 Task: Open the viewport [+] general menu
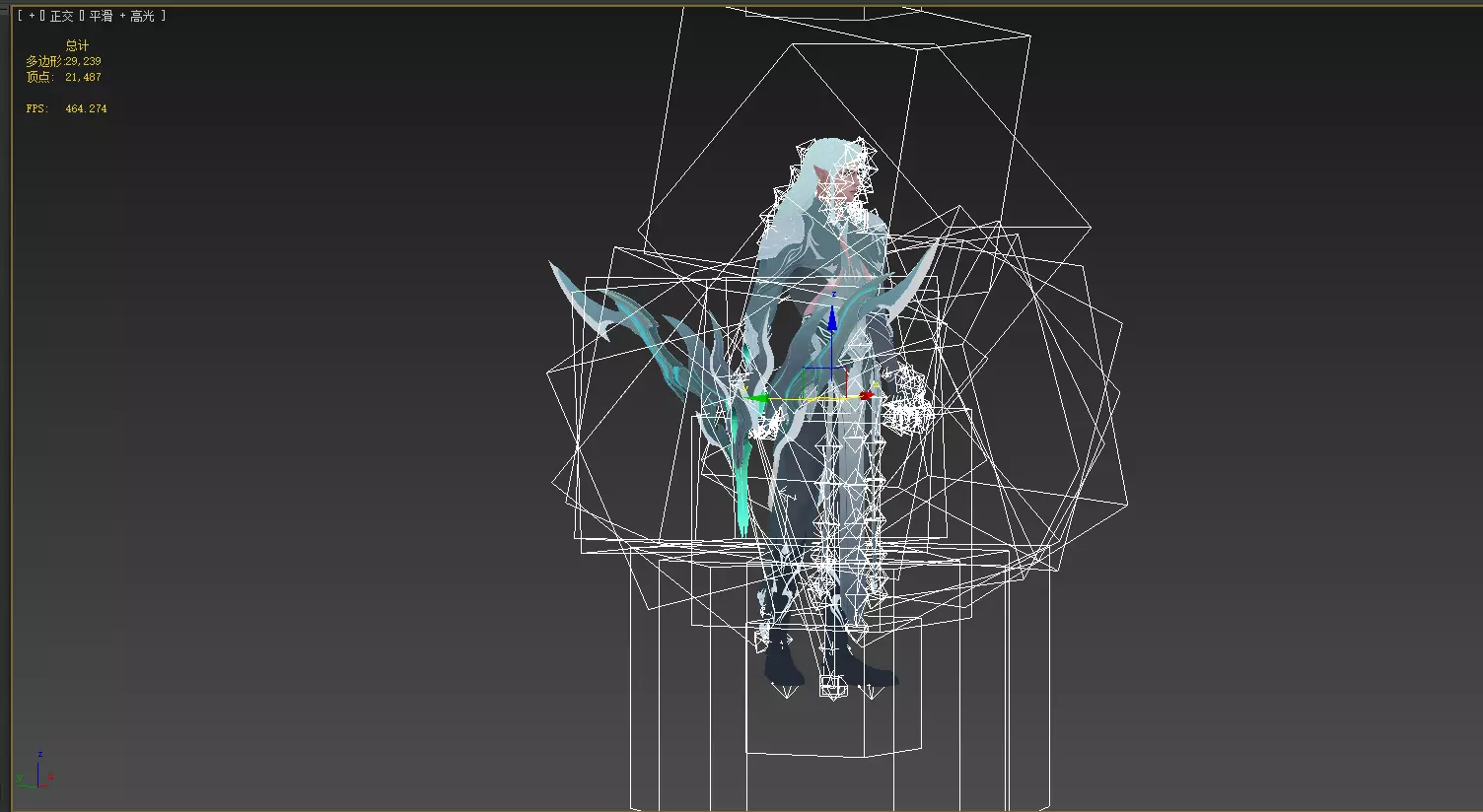tap(31, 17)
